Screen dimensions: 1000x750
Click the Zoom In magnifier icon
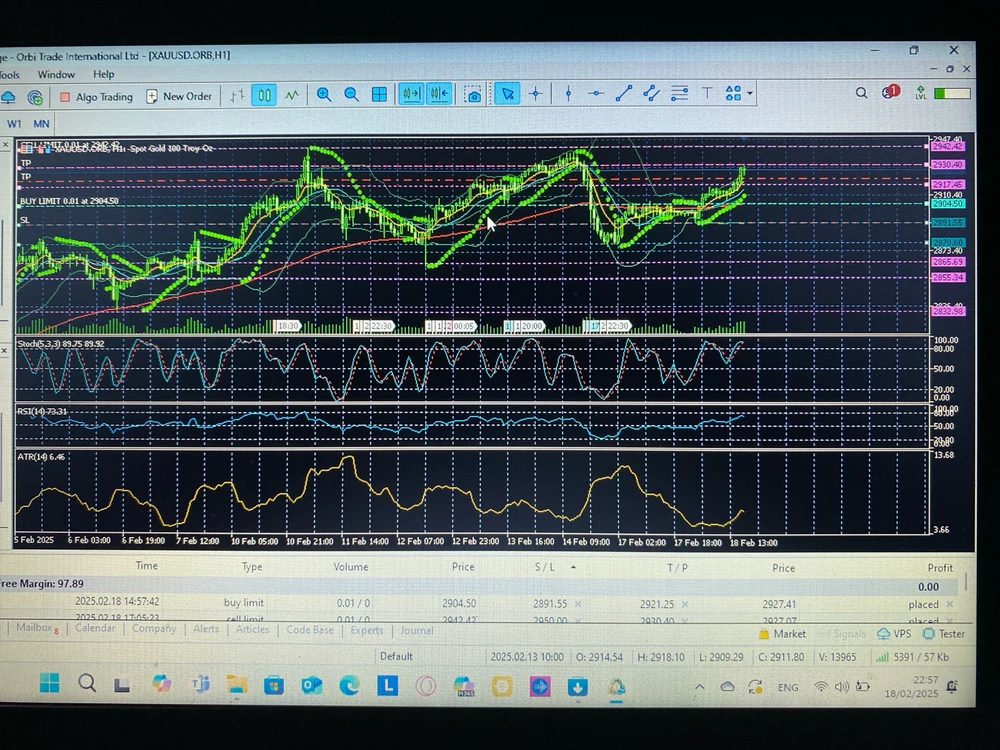[324, 95]
